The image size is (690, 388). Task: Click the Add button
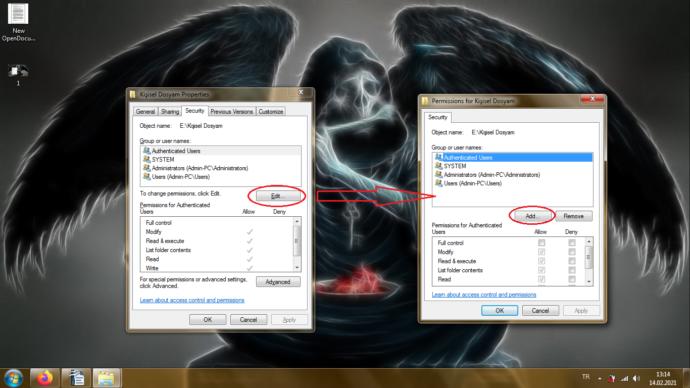click(531, 216)
